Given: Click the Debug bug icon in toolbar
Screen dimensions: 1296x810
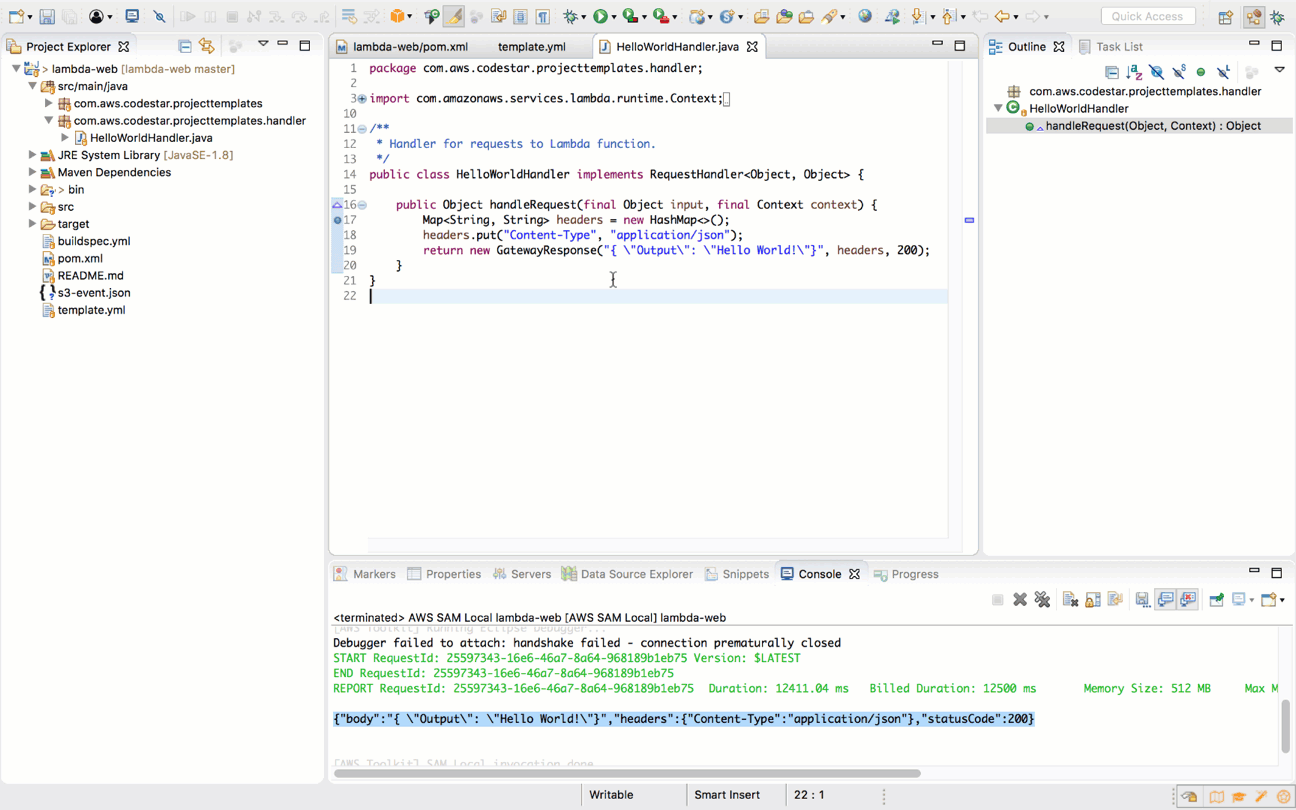Looking at the screenshot, I should (570, 16).
